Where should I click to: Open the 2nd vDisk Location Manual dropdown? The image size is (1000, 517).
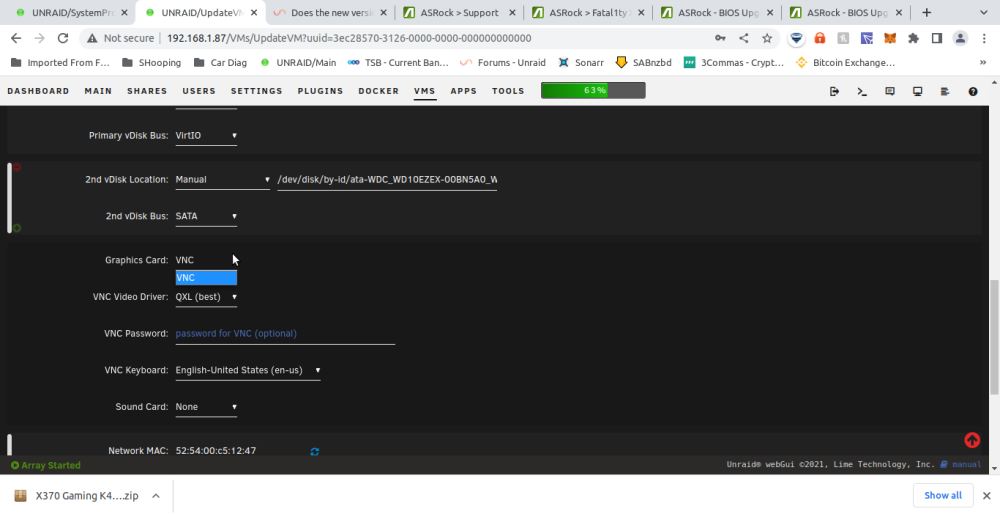point(223,180)
